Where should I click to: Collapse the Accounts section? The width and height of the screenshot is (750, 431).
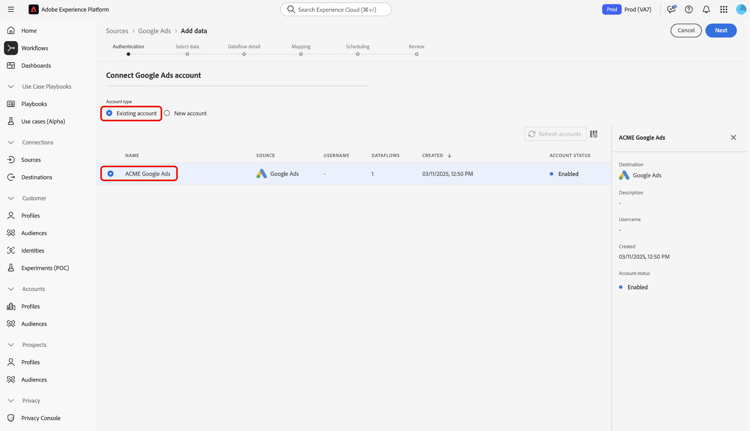11,289
